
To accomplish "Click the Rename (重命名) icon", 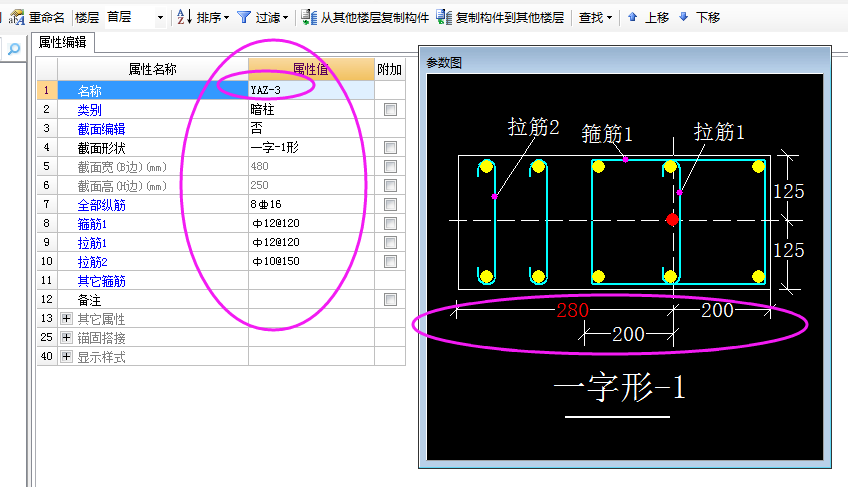I will (x=17, y=17).
